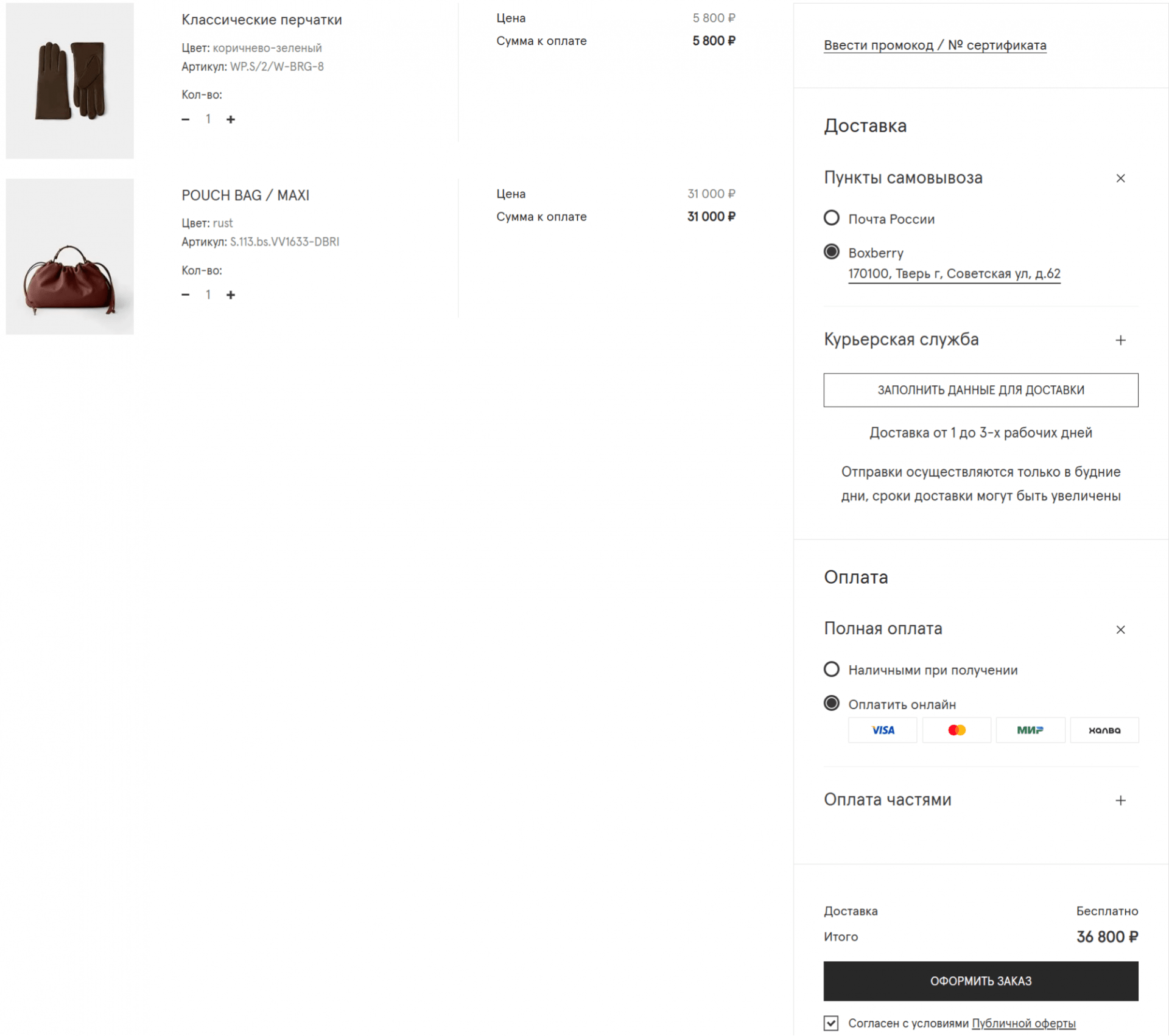Decrease quantity of POUCH BAG / MAXI

(x=186, y=295)
